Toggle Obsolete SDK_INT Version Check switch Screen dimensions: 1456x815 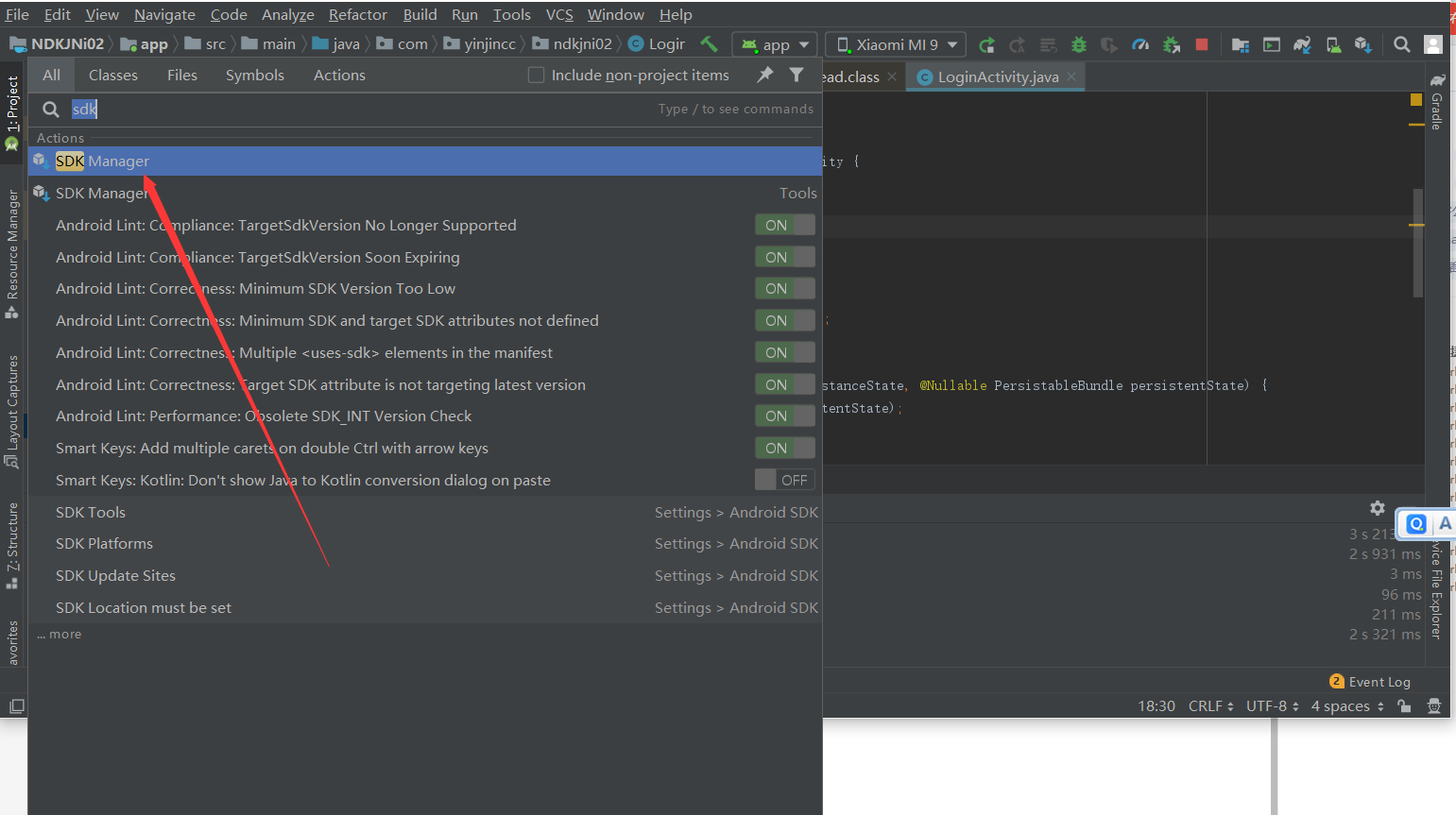coord(784,416)
